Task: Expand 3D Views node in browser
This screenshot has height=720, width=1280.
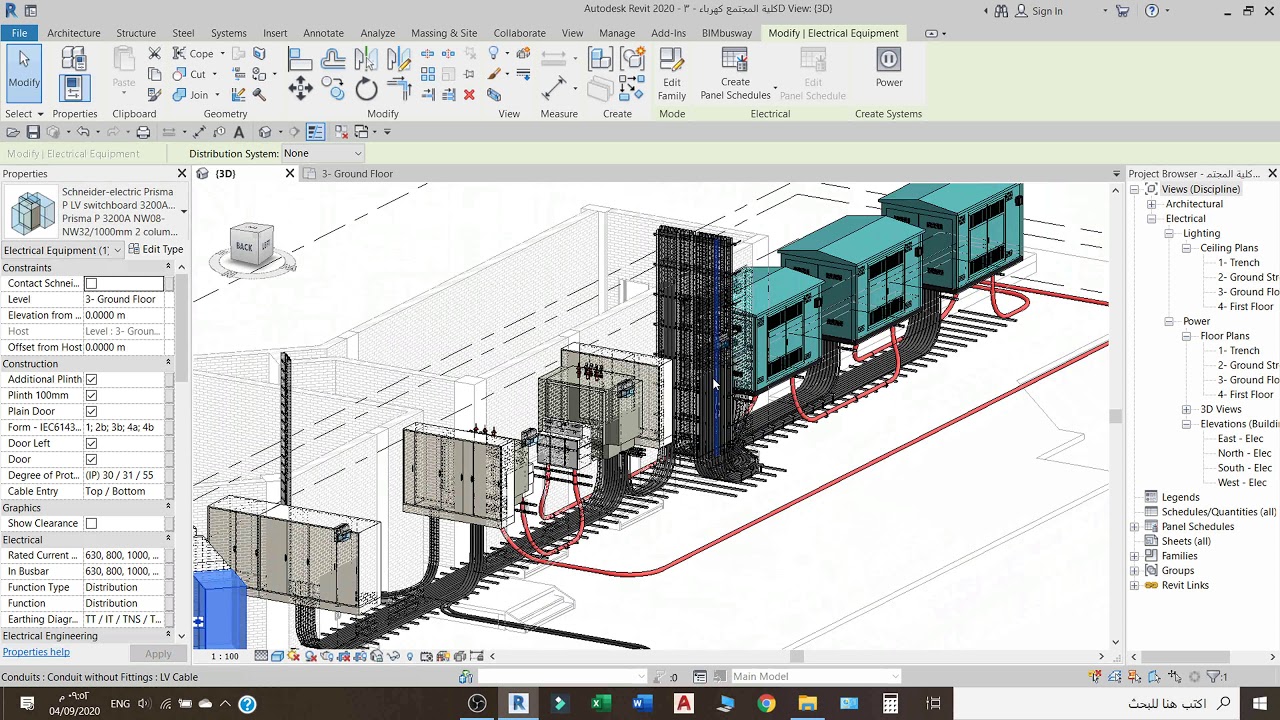Action: coord(1186,410)
